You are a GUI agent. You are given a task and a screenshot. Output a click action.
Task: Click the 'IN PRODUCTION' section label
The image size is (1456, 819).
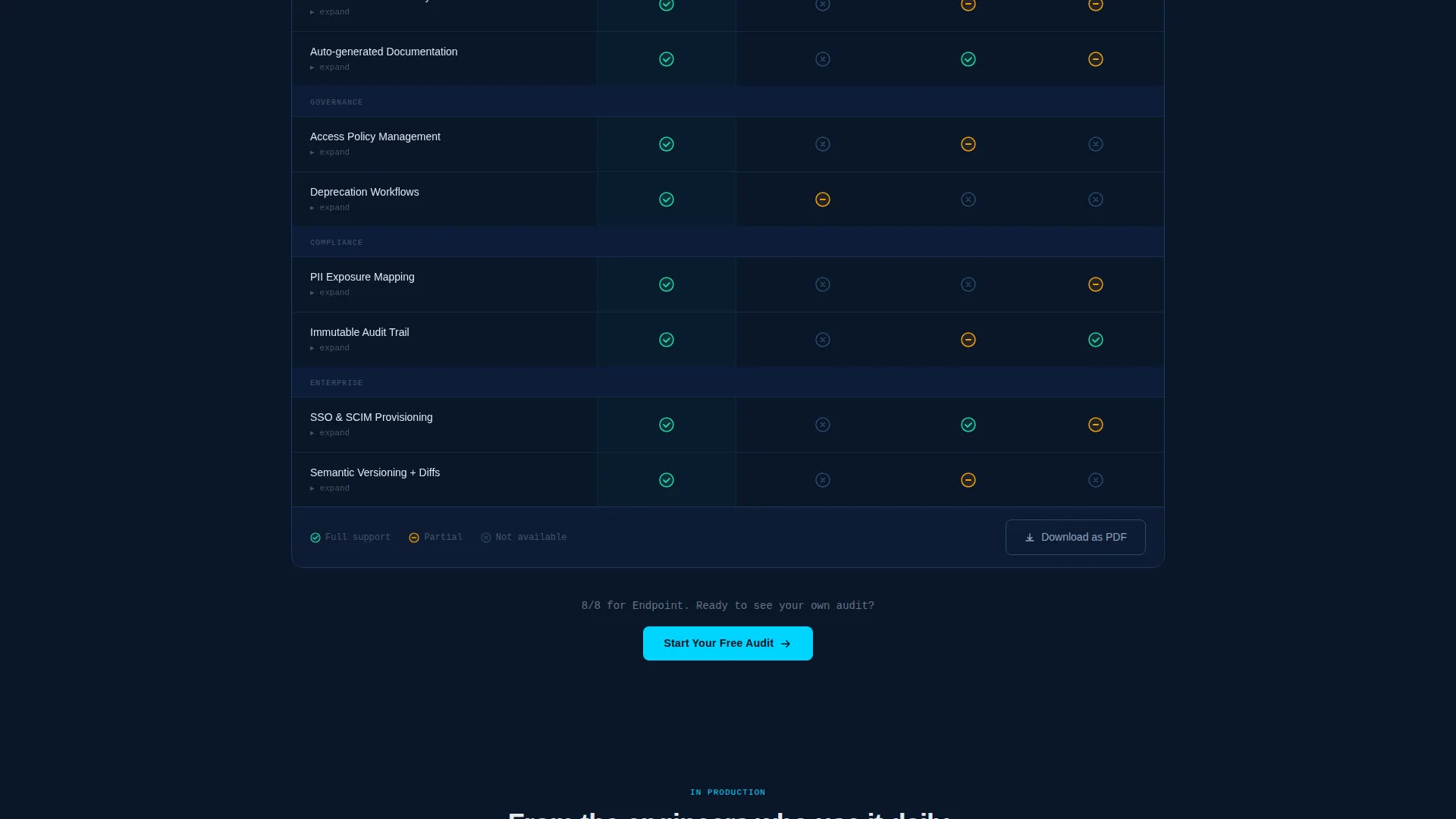tap(728, 792)
